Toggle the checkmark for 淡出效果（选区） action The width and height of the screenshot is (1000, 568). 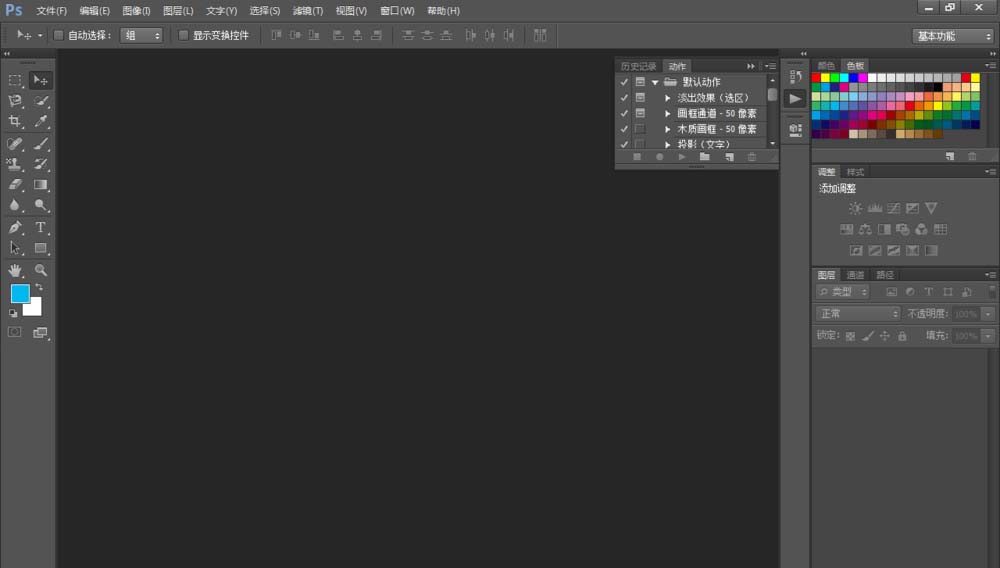(x=624, y=98)
